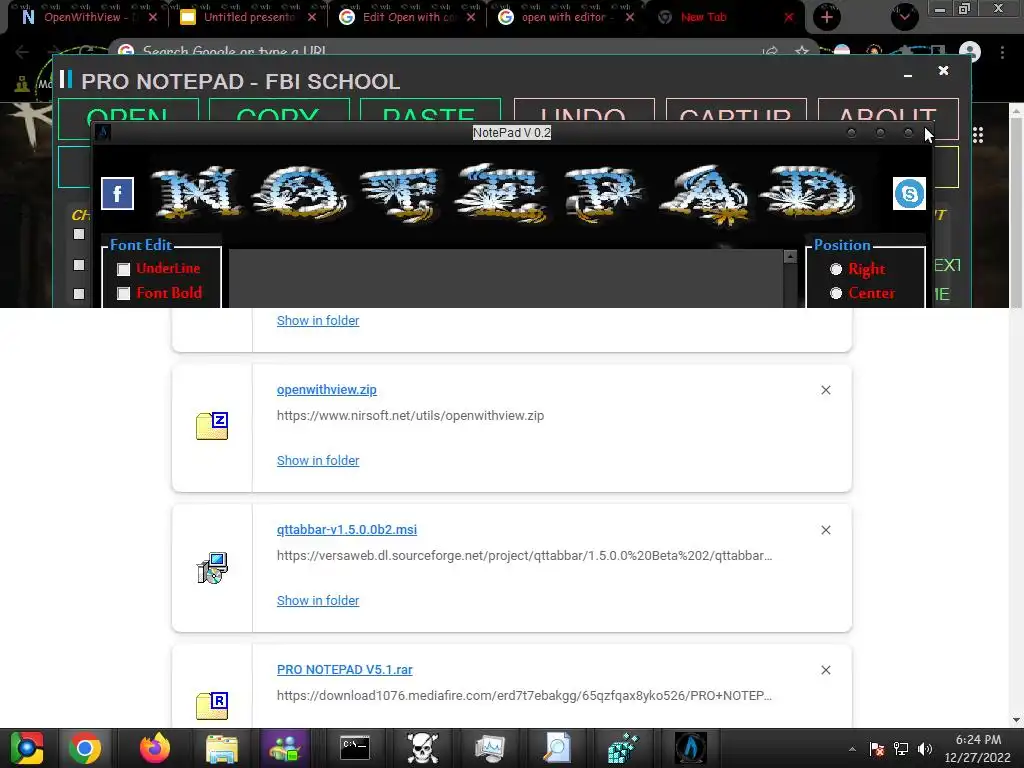This screenshot has height=768, width=1024.
Task: Select the Center position radio button
Action: click(x=836, y=293)
